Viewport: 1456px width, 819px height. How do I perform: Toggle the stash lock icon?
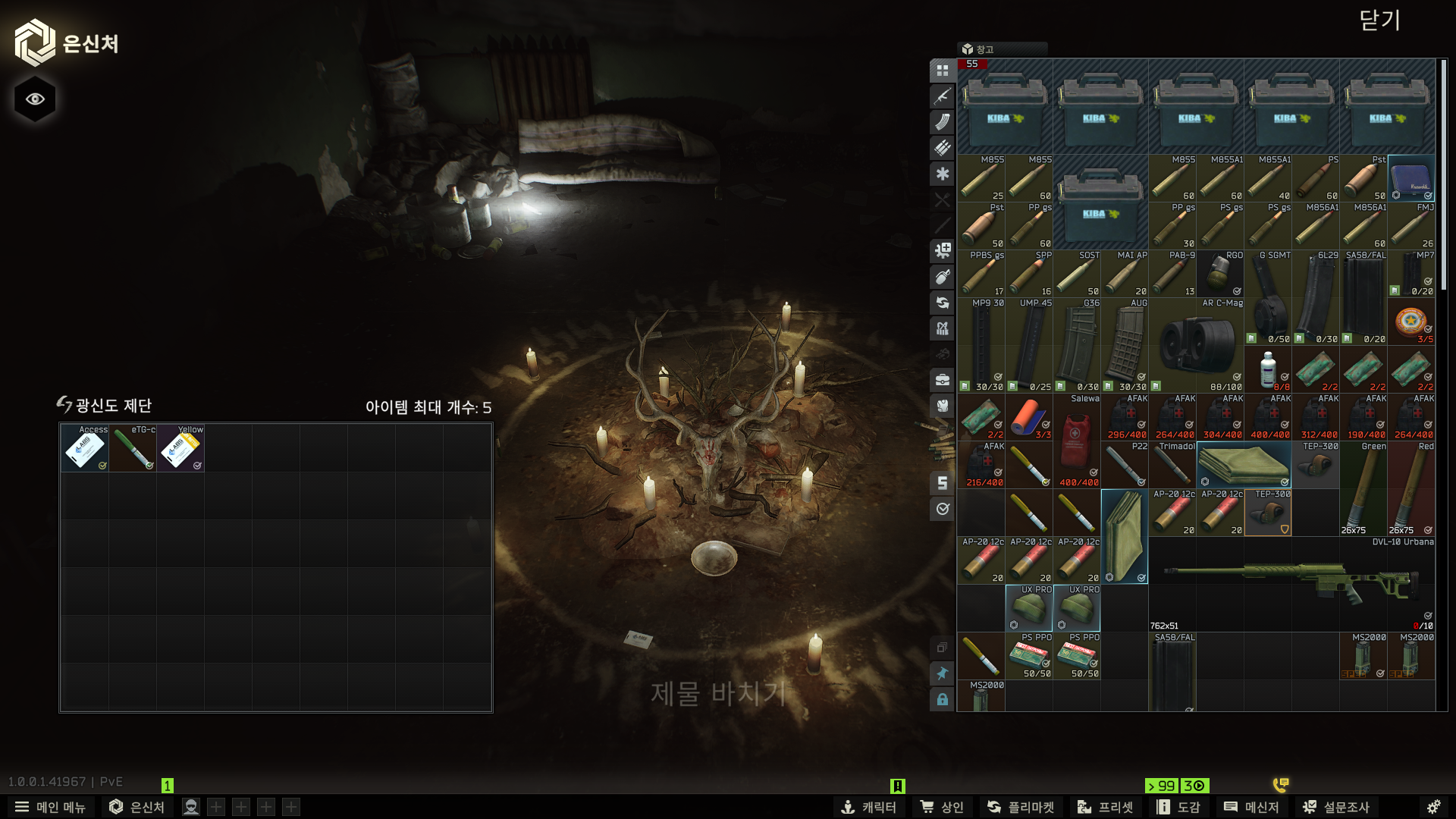tap(942, 699)
